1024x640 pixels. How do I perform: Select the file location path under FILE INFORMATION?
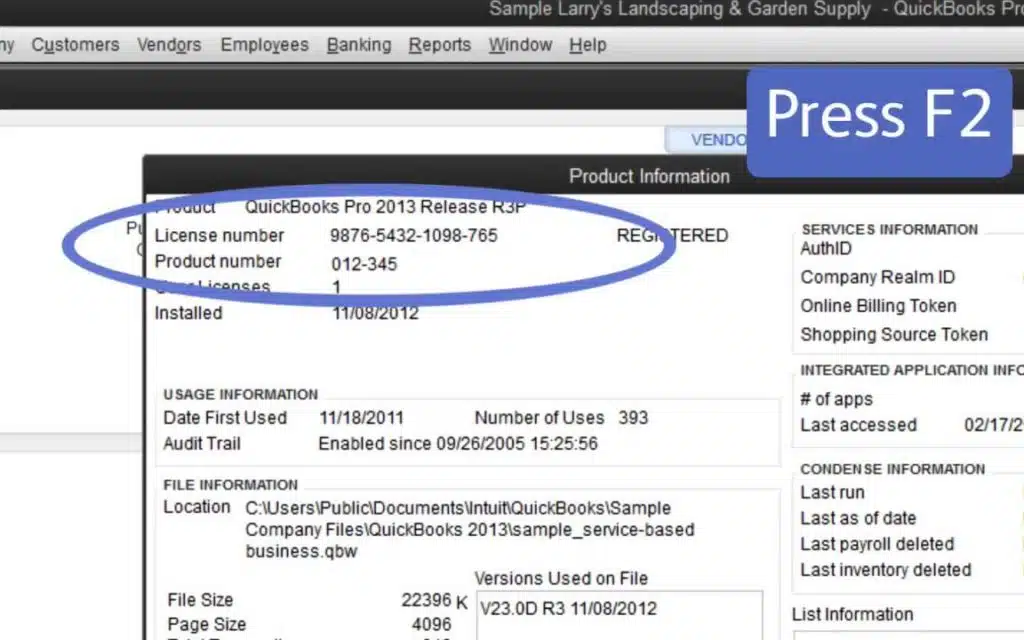click(470, 530)
